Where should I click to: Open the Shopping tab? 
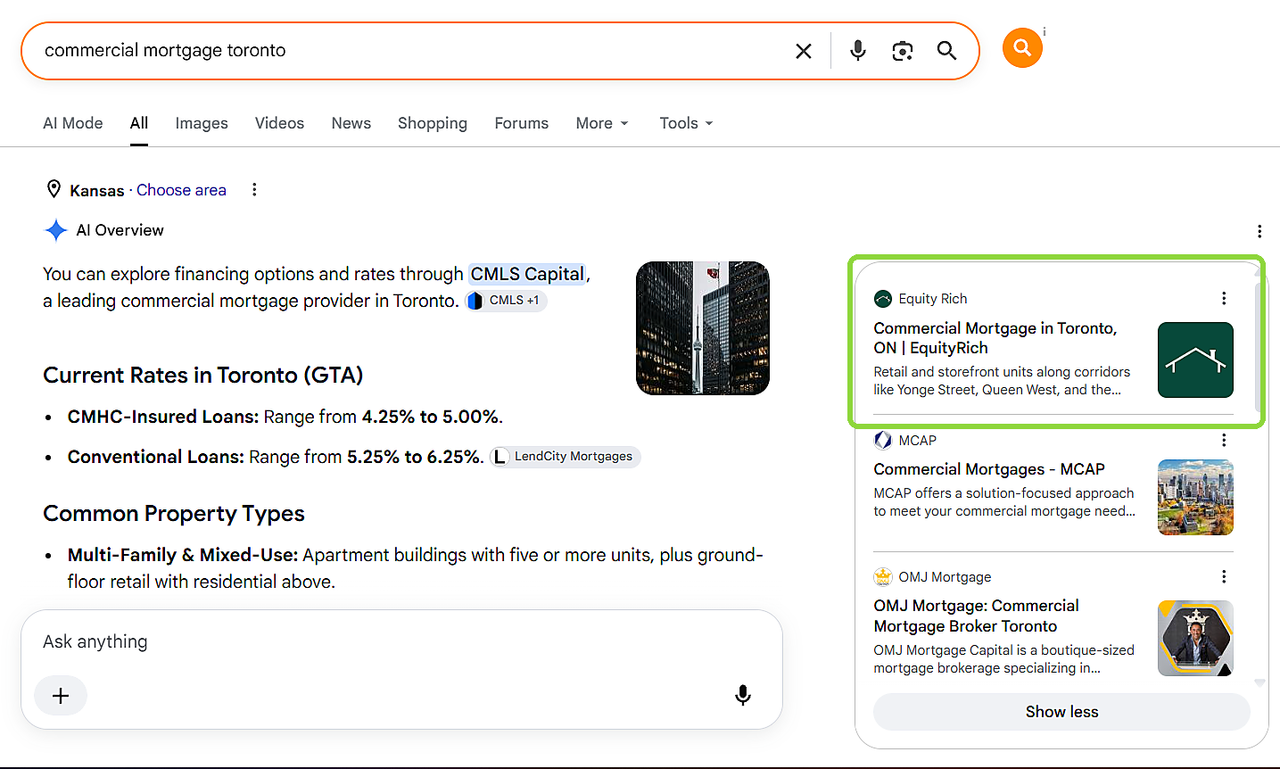coord(432,123)
